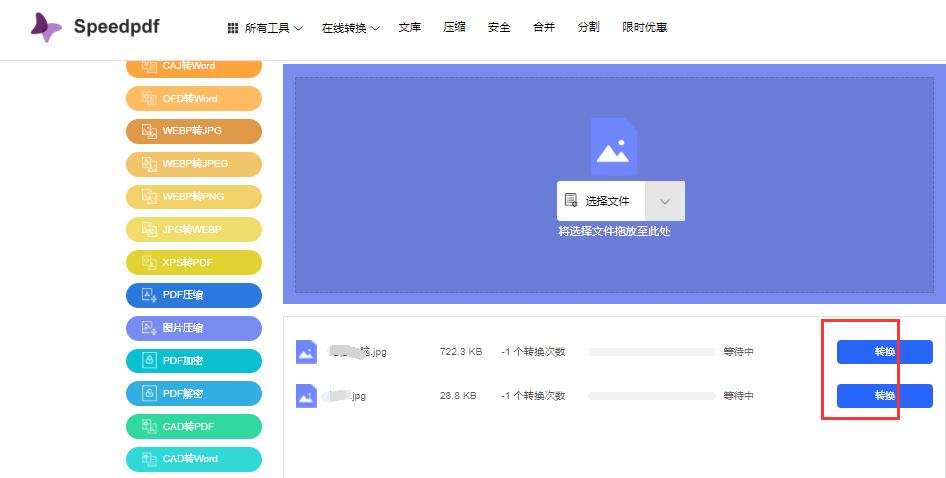Viewport: 946px width, 478px height.
Task: Open the PDF压缩 tool
Action: [194, 295]
